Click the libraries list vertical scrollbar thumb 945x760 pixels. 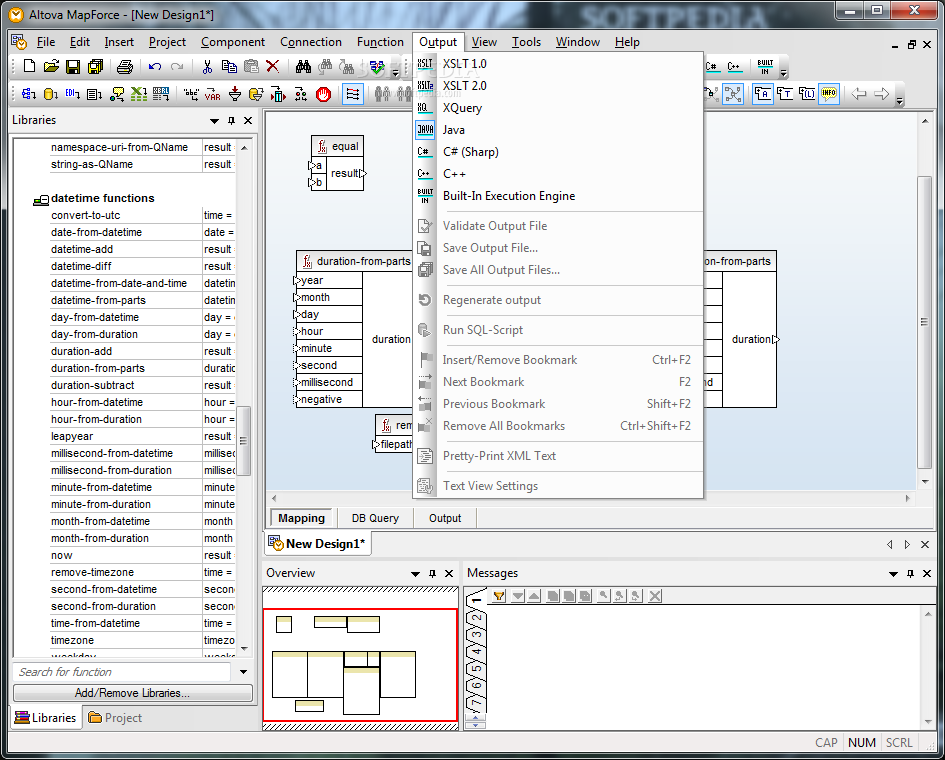[x=243, y=441]
